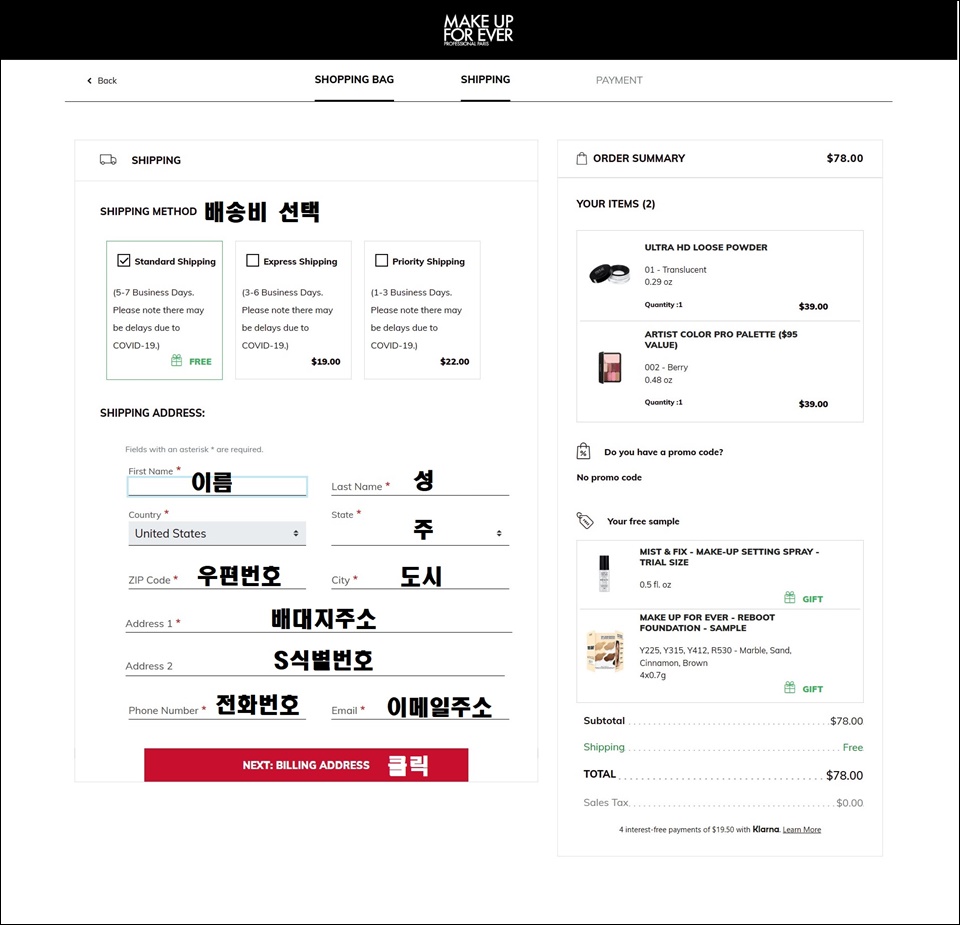Click 'ULTRA HD LOOSE POWDER' item title
Image resolution: width=960 pixels, height=925 pixels.
click(705, 247)
